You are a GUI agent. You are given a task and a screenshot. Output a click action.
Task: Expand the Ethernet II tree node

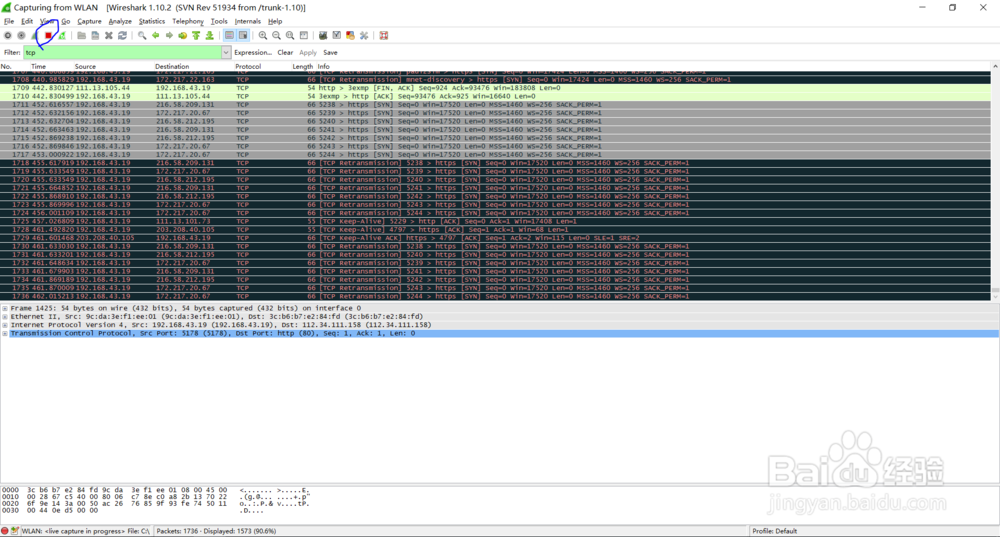[x=5, y=316]
